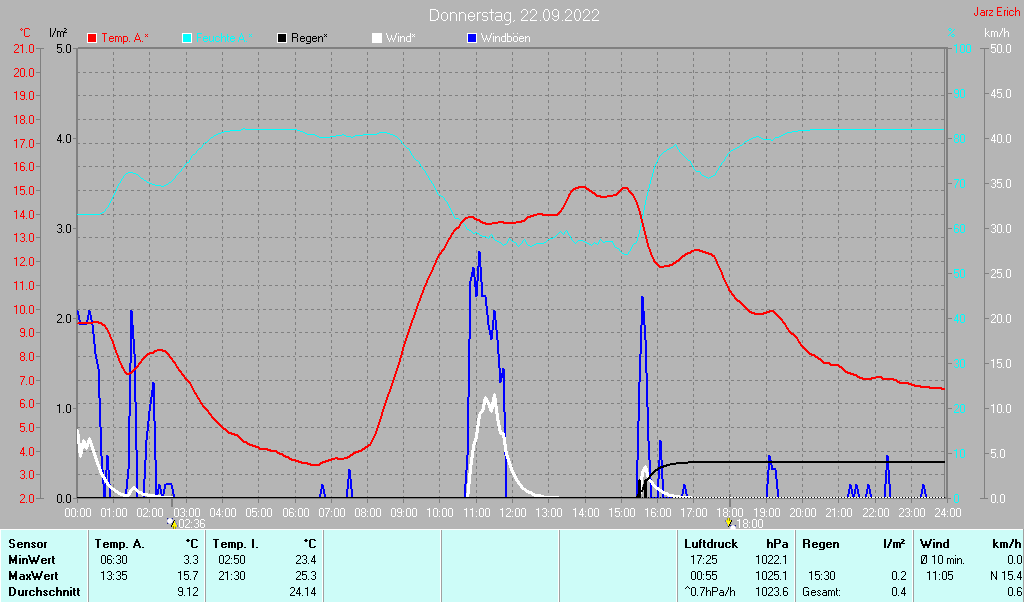Click the '^0.7hPa/h' pressure trend

pos(709,592)
